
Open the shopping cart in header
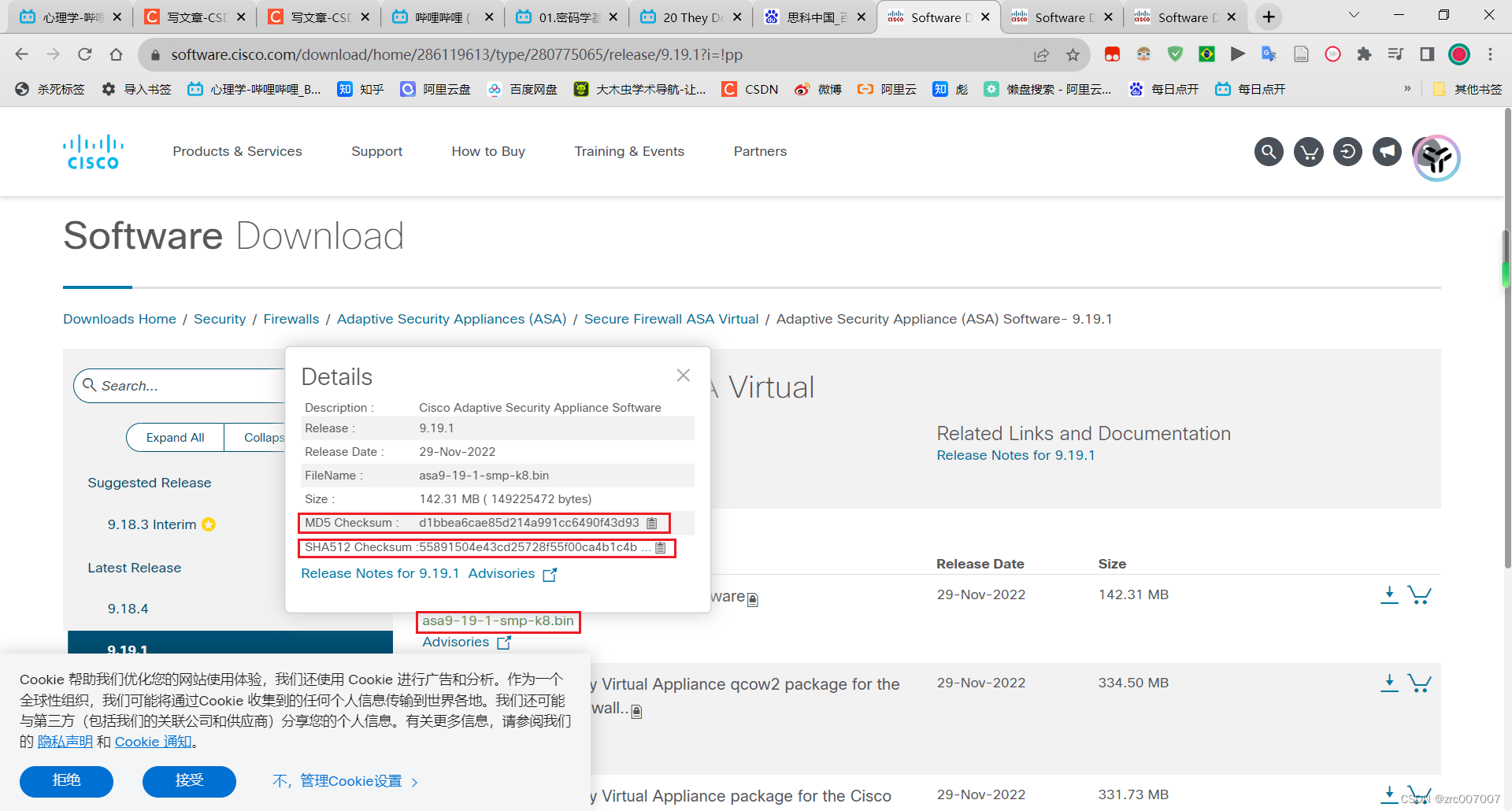1309,151
